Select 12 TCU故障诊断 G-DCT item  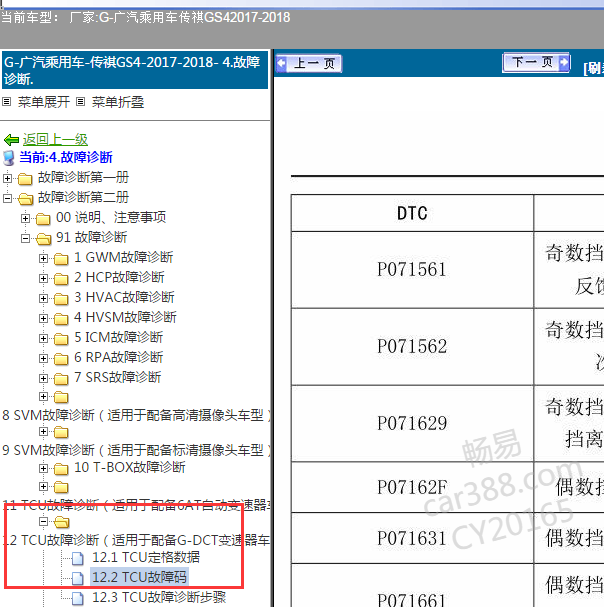click(136, 540)
